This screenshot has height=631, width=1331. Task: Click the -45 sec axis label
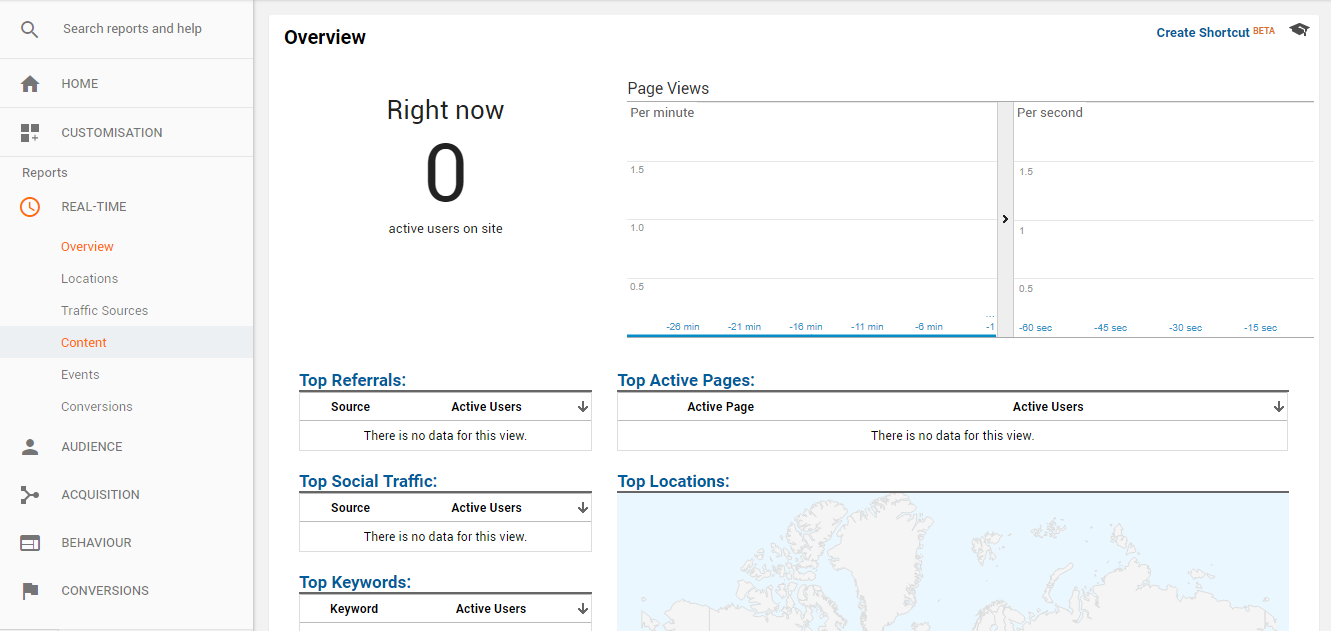pos(1110,328)
